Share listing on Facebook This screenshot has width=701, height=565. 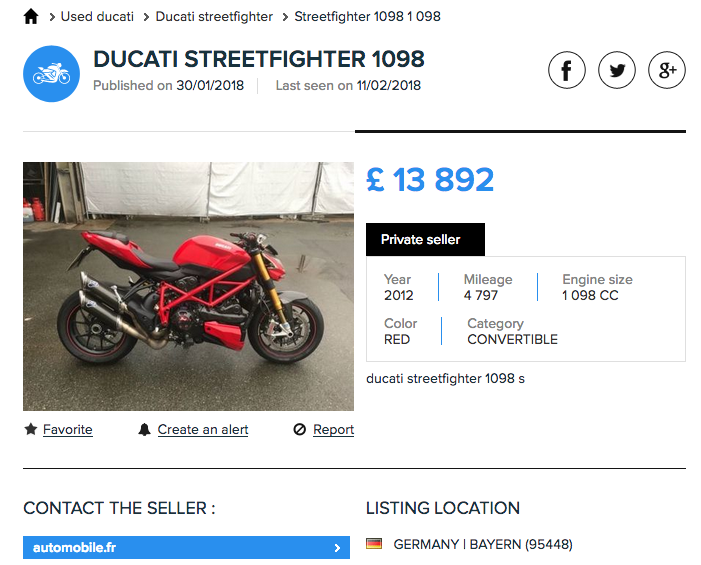(567, 71)
